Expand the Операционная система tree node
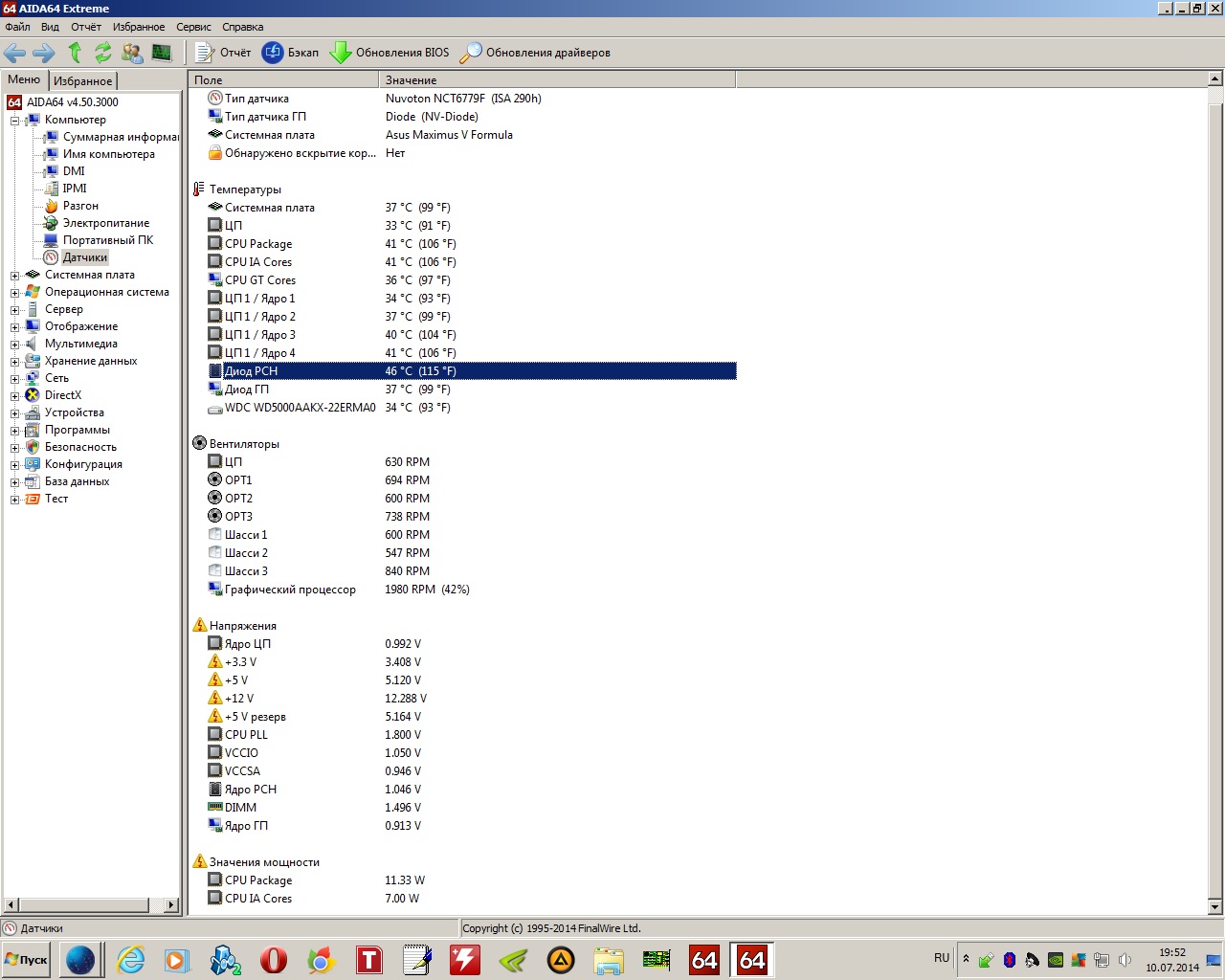 pos(14,293)
